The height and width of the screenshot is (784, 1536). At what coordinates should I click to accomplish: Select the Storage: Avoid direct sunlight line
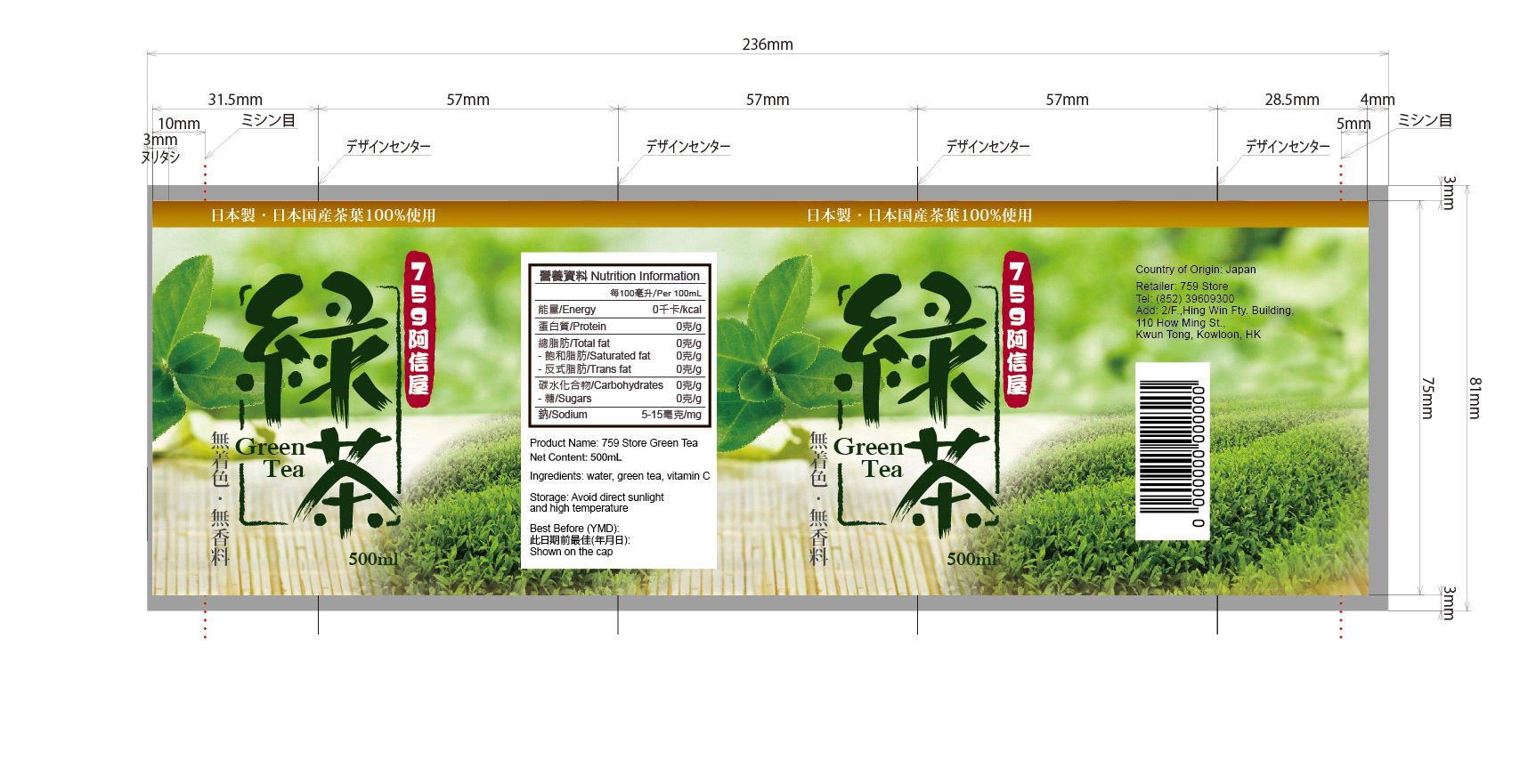point(597,497)
